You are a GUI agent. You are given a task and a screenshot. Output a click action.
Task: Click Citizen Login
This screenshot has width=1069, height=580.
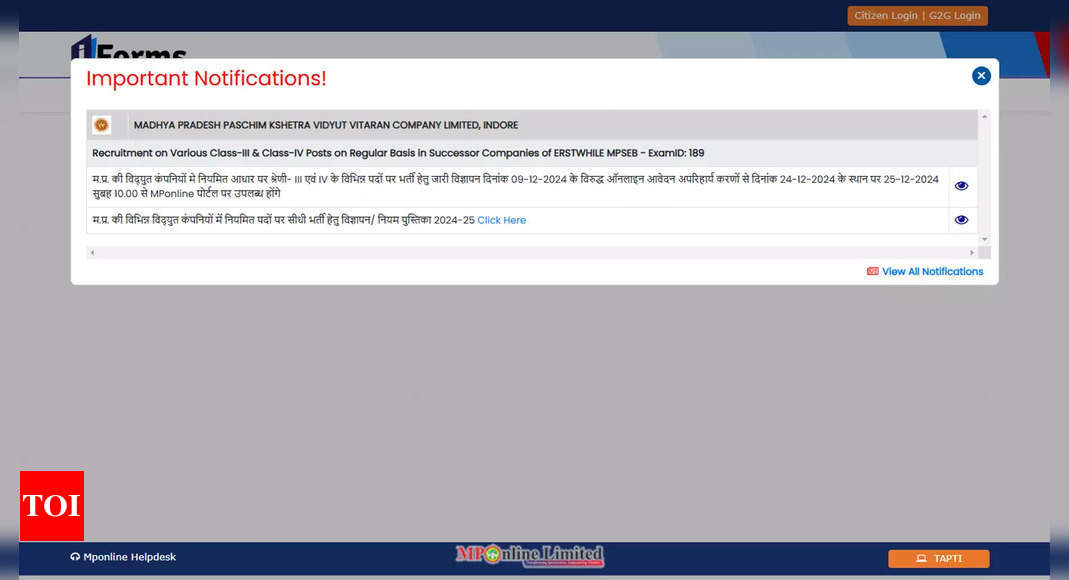tap(885, 16)
